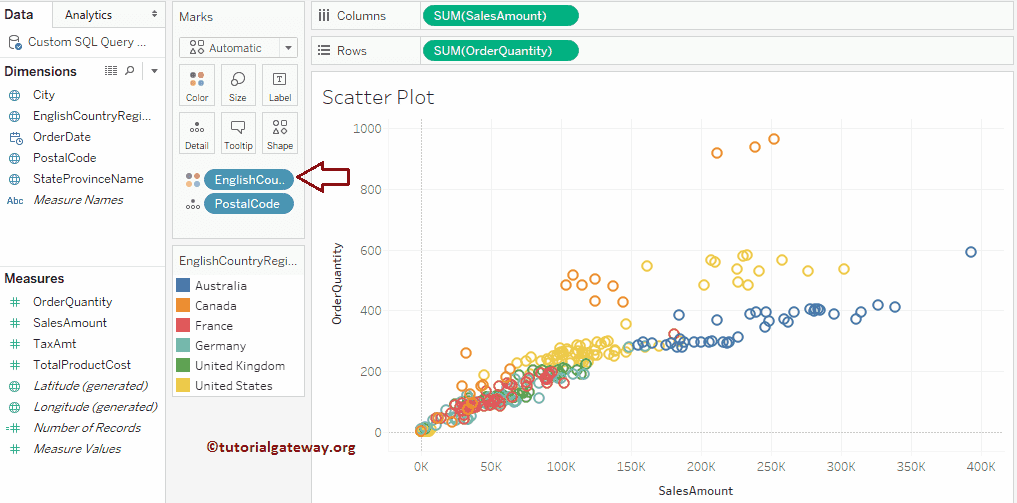Click the Size marks button

(238, 85)
